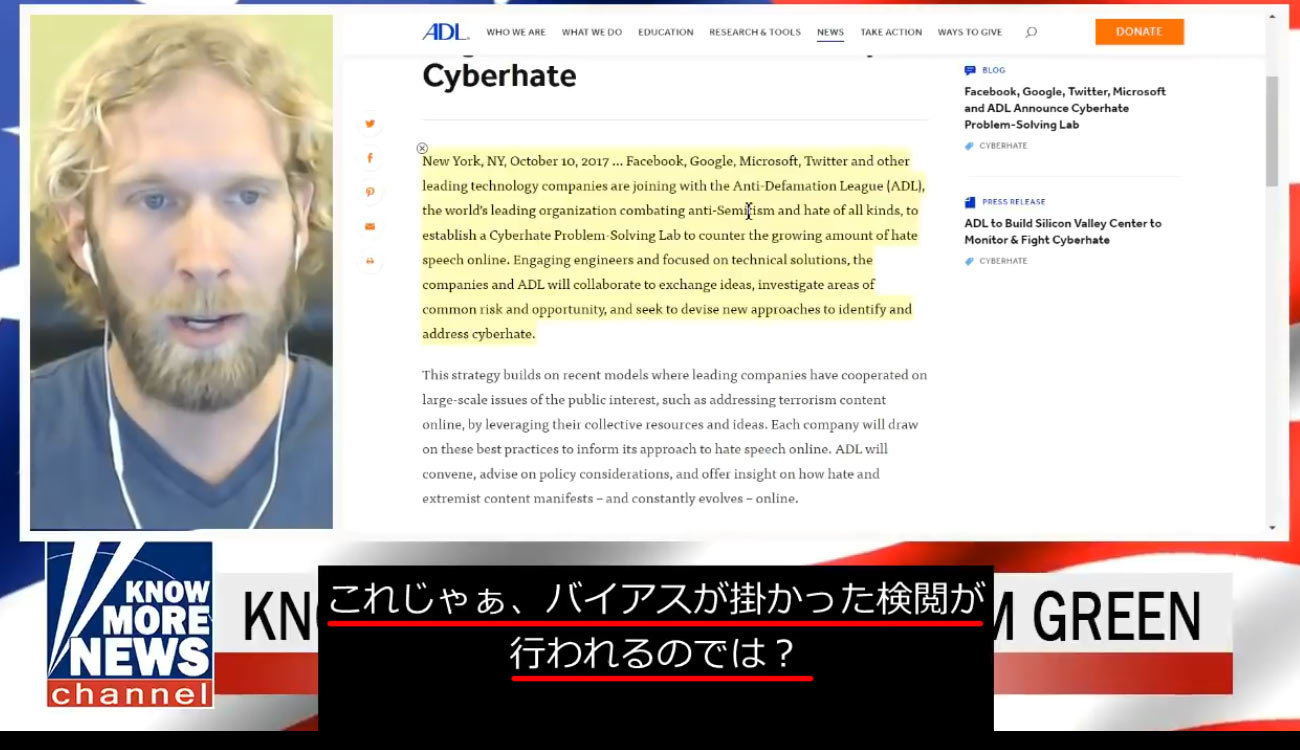Click the BLOG label text
The width and height of the screenshot is (1300, 750).
point(994,71)
